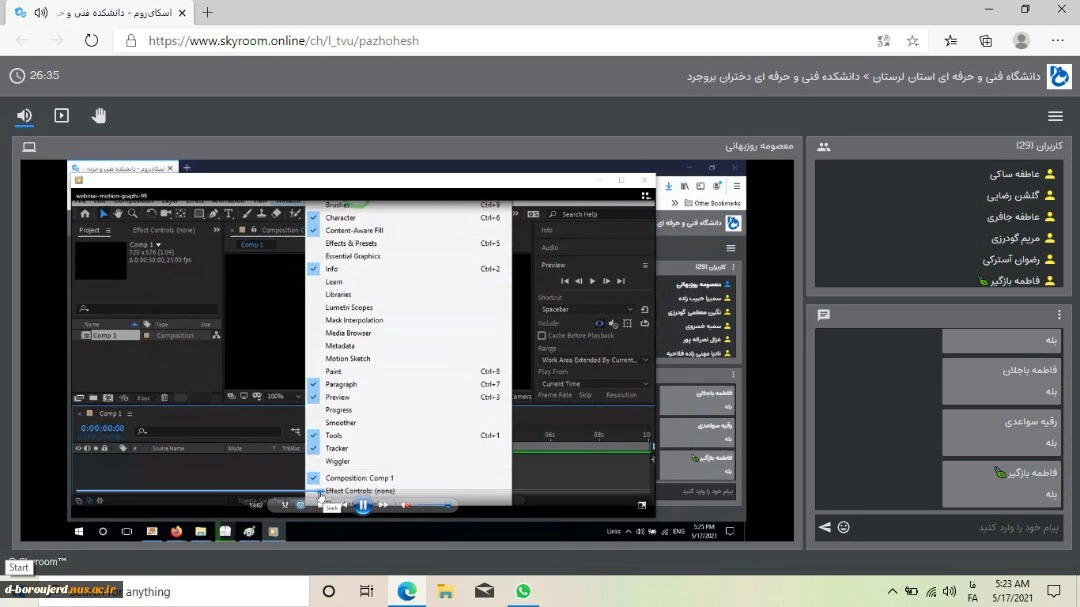The width and height of the screenshot is (1080, 607).
Task: Open the emoji picker in chat
Action: click(x=844, y=527)
